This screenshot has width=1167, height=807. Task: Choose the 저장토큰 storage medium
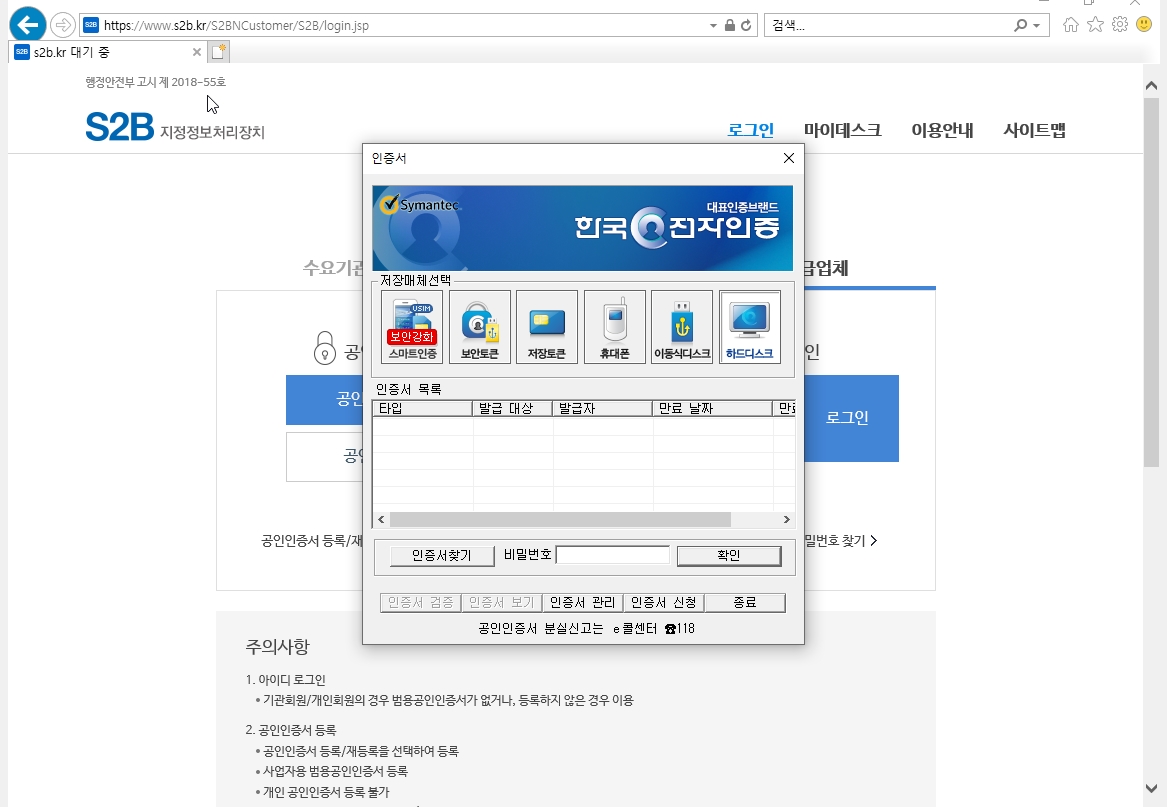click(547, 327)
